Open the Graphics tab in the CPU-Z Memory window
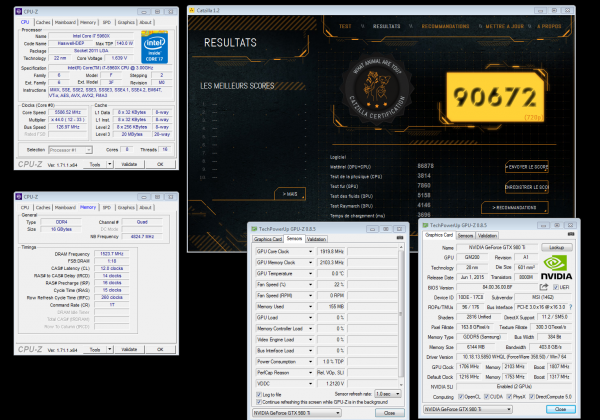The width and height of the screenshot is (600, 420). (x=126, y=207)
